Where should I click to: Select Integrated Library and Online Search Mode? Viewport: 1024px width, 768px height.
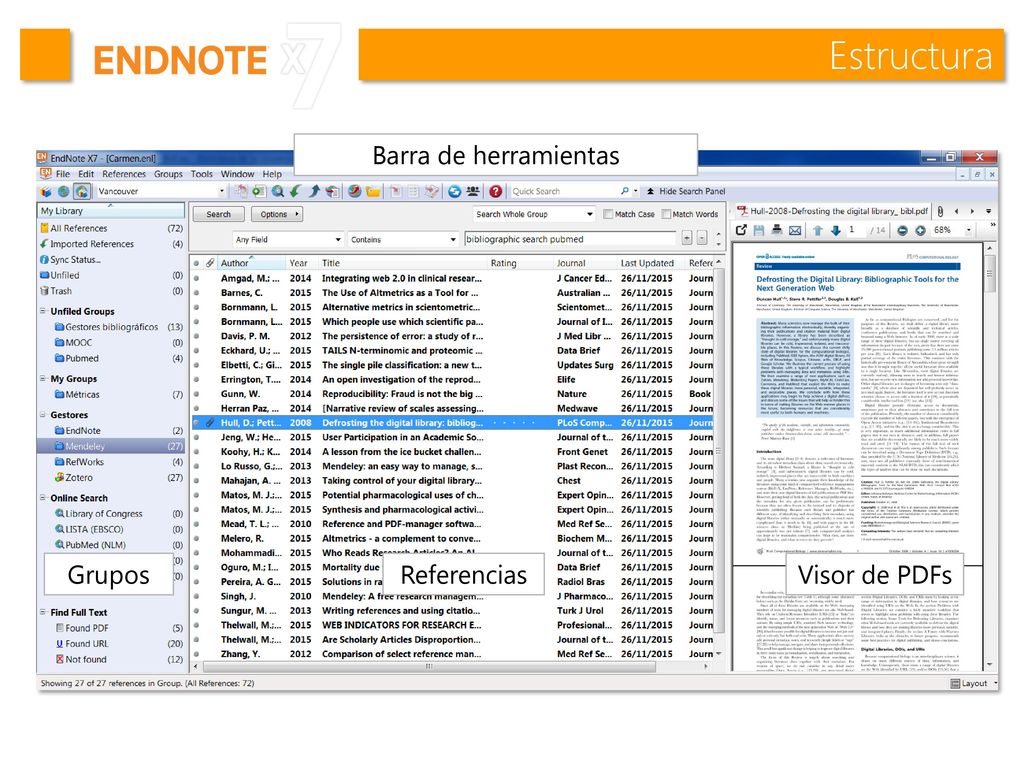[x=81, y=191]
